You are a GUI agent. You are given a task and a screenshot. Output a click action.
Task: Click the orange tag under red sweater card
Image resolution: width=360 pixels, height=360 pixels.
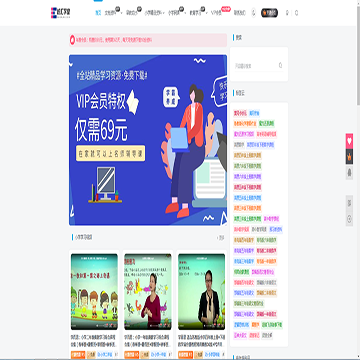pyautogui.click(x=131, y=355)
